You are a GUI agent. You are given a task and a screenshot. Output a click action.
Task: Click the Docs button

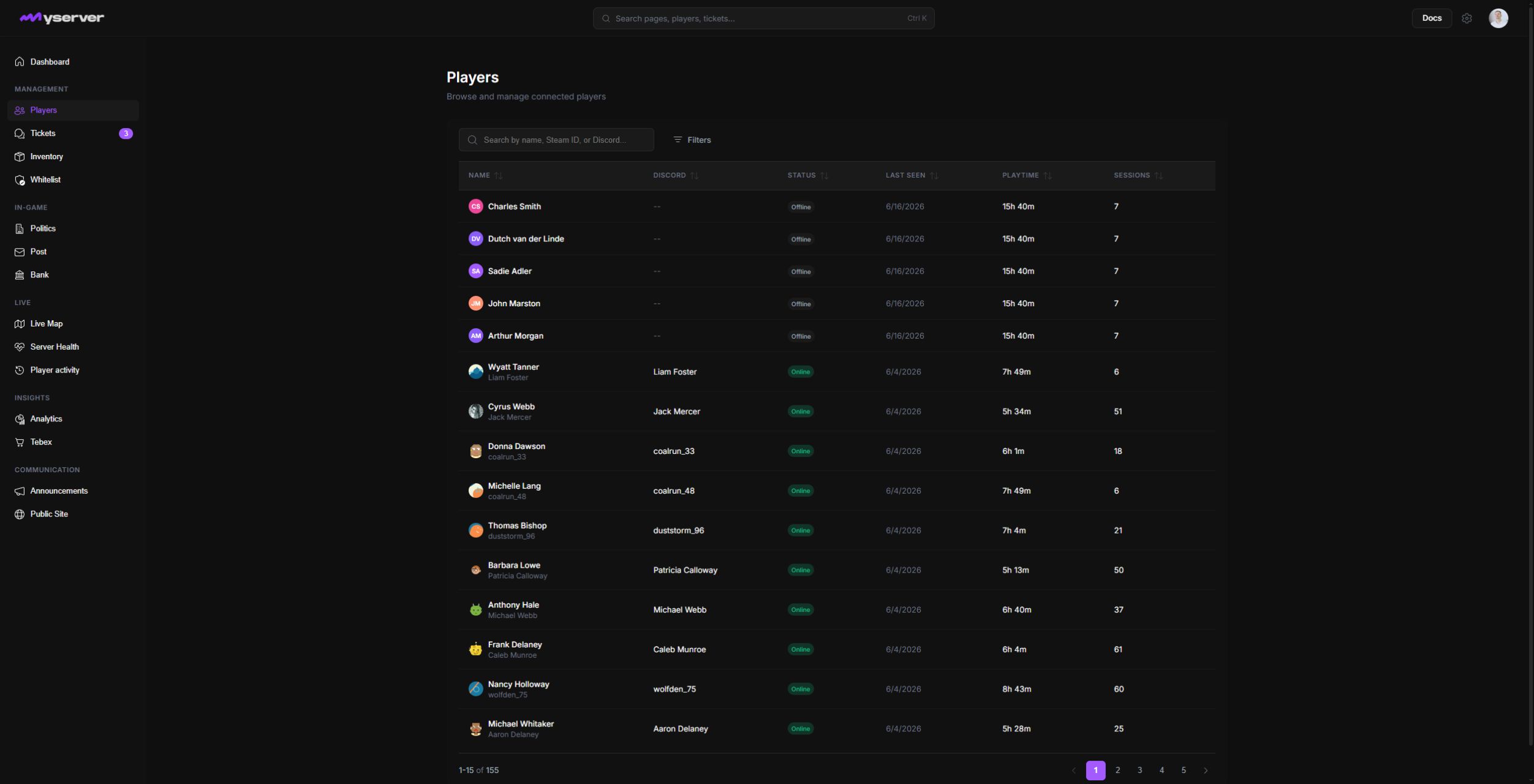pos(1432,18)
